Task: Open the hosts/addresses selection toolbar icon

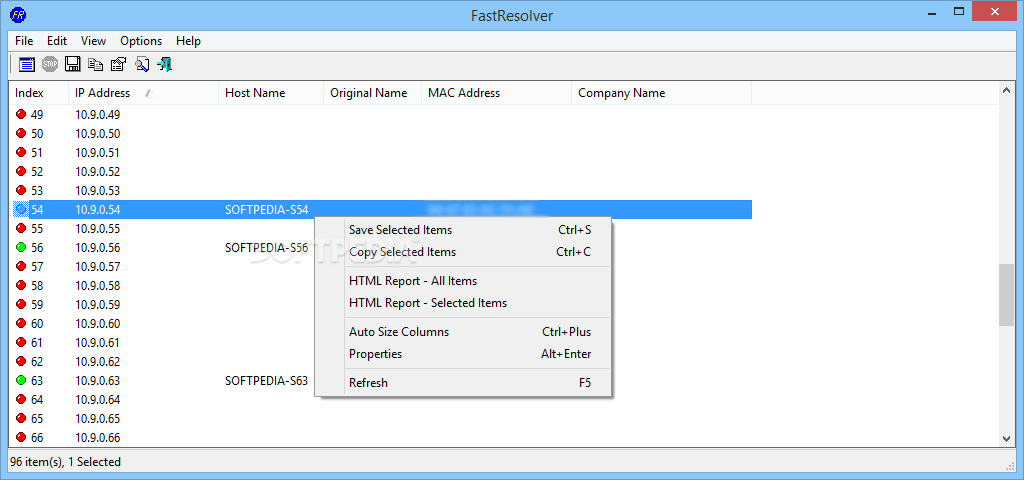Action: point(27,64)
